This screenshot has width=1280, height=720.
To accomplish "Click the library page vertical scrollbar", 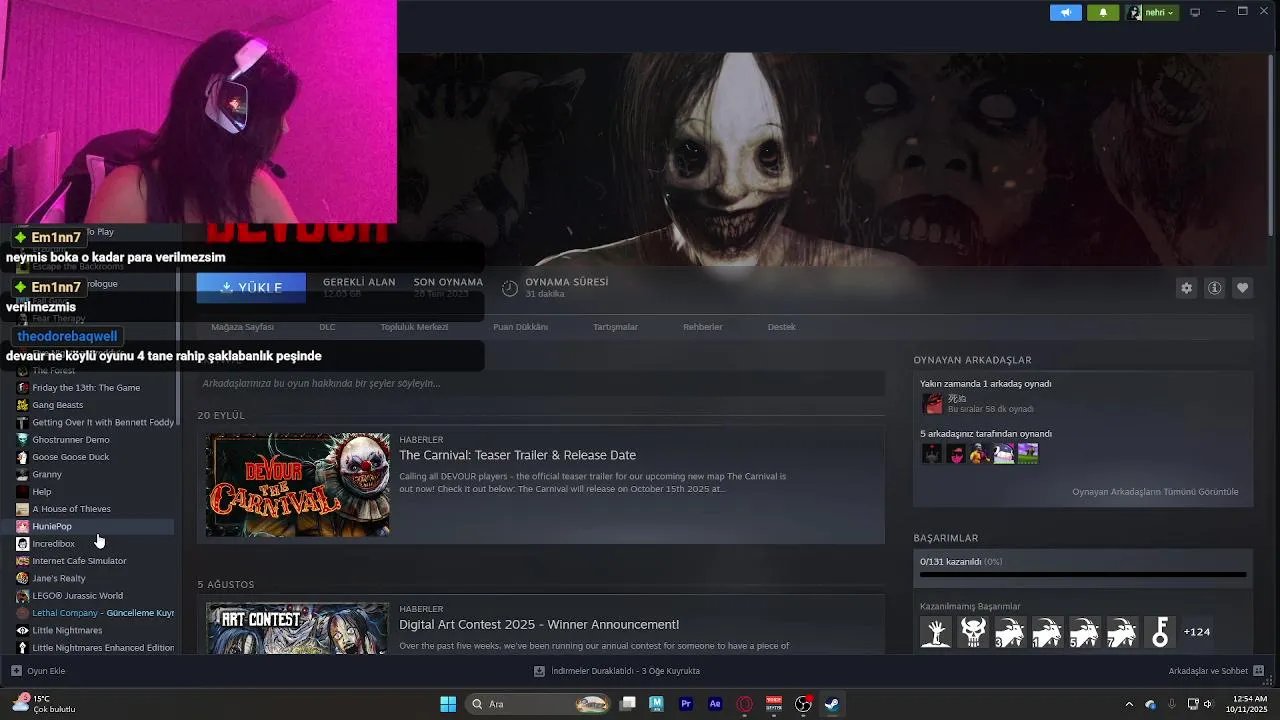I will (x=1272, y=146).
